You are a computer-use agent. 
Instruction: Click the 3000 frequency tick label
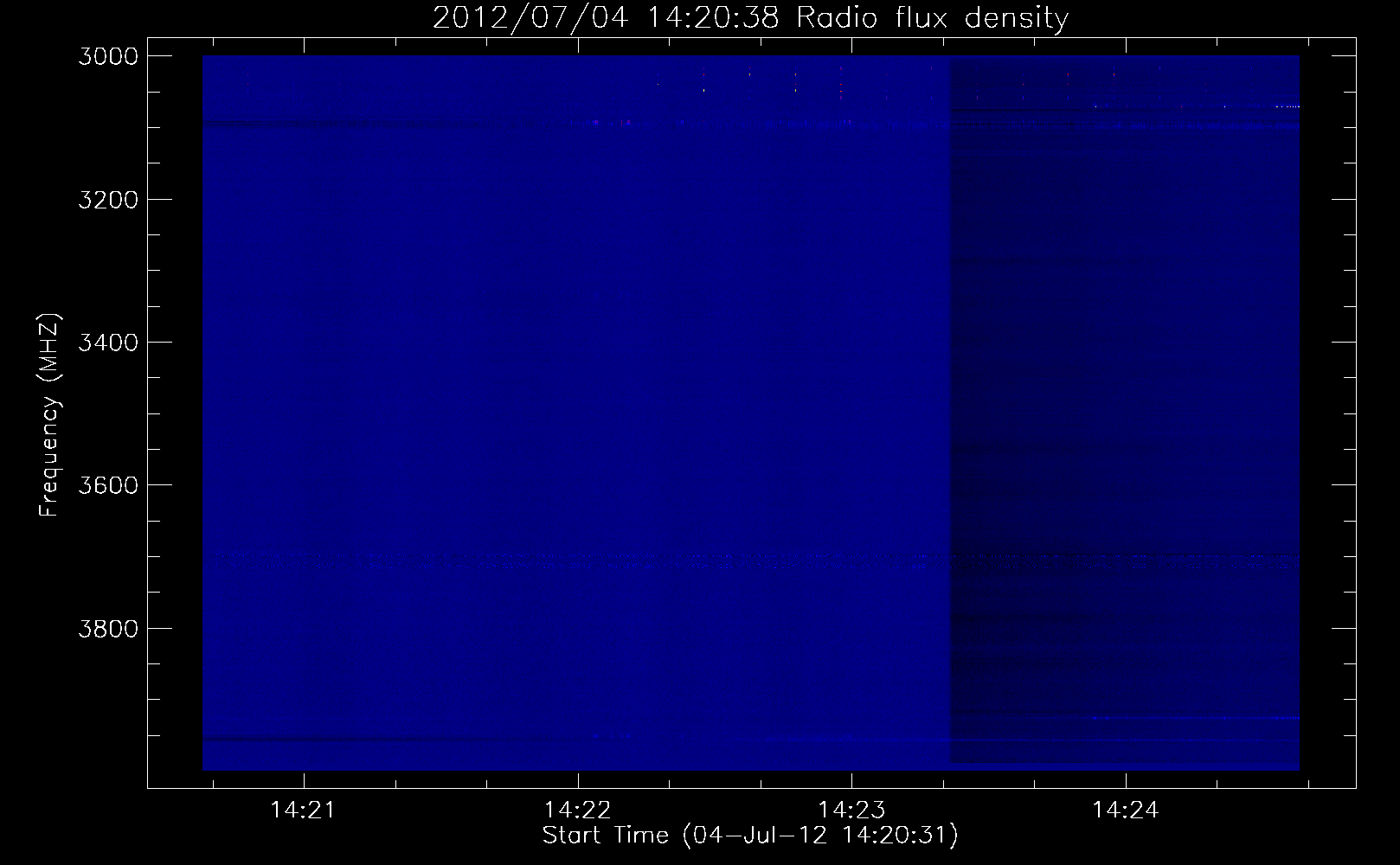coord(107,56)
